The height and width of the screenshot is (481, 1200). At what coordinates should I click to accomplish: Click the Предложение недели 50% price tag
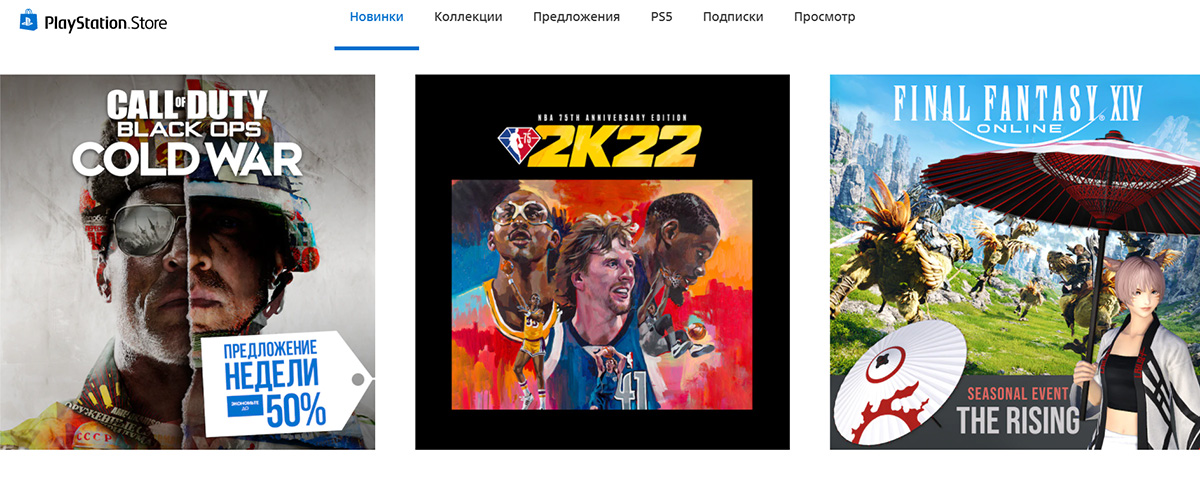coord(285,384)
